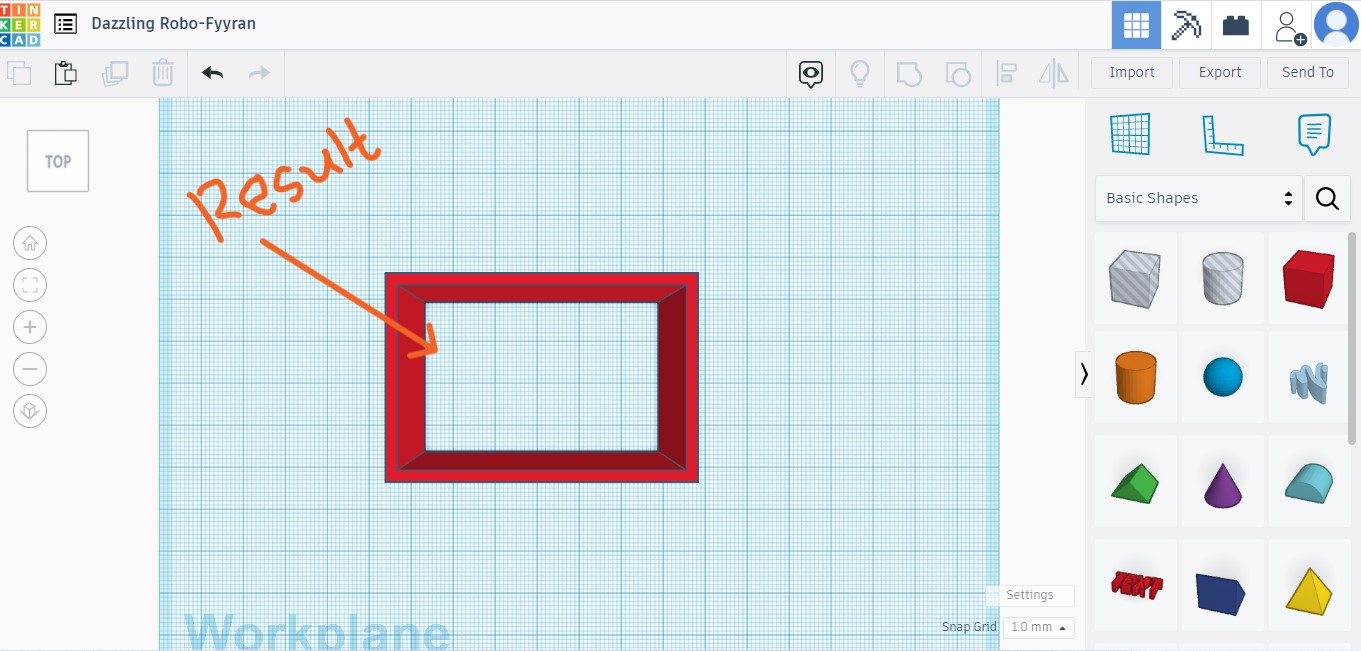Open the Notes visibility tool icon
1361x651 pixels.
point(811,73)
